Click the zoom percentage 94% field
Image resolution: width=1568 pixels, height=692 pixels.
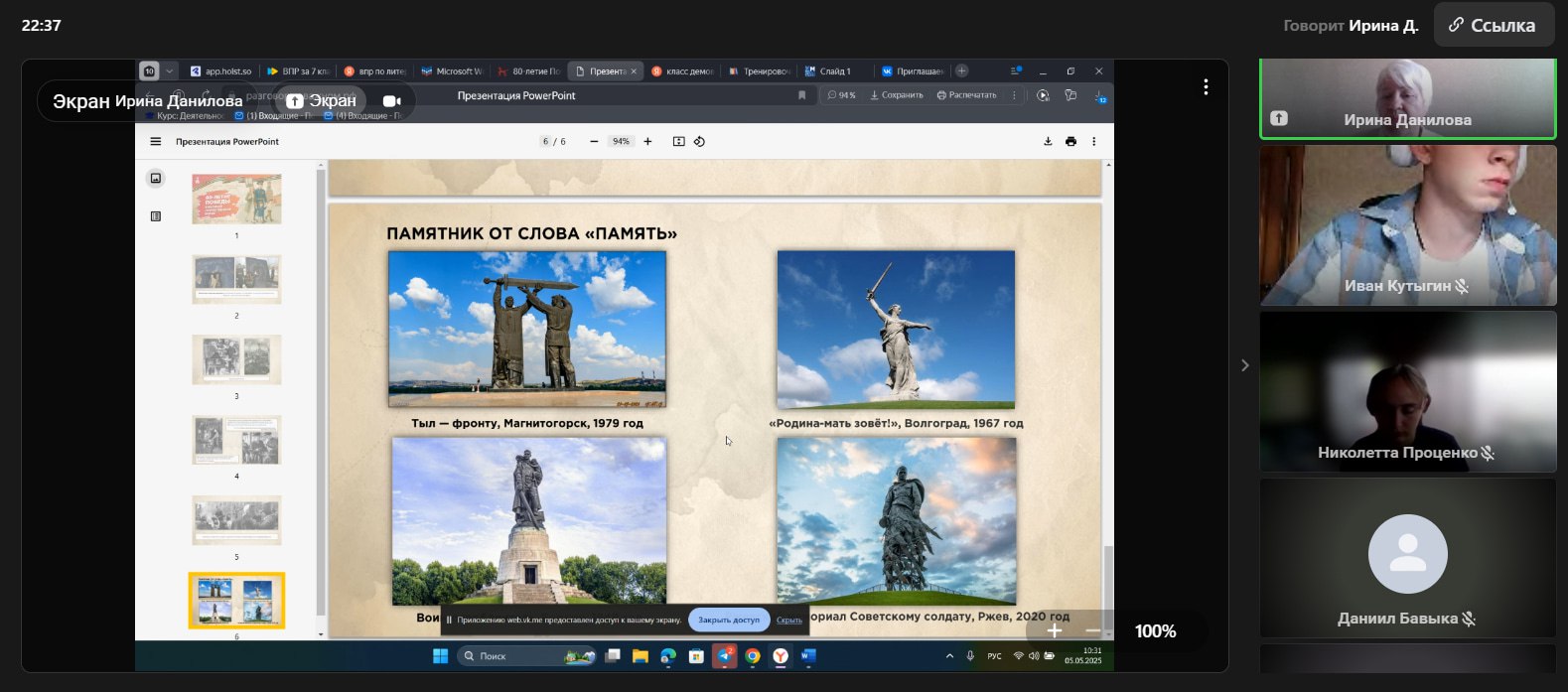(621, 141)
